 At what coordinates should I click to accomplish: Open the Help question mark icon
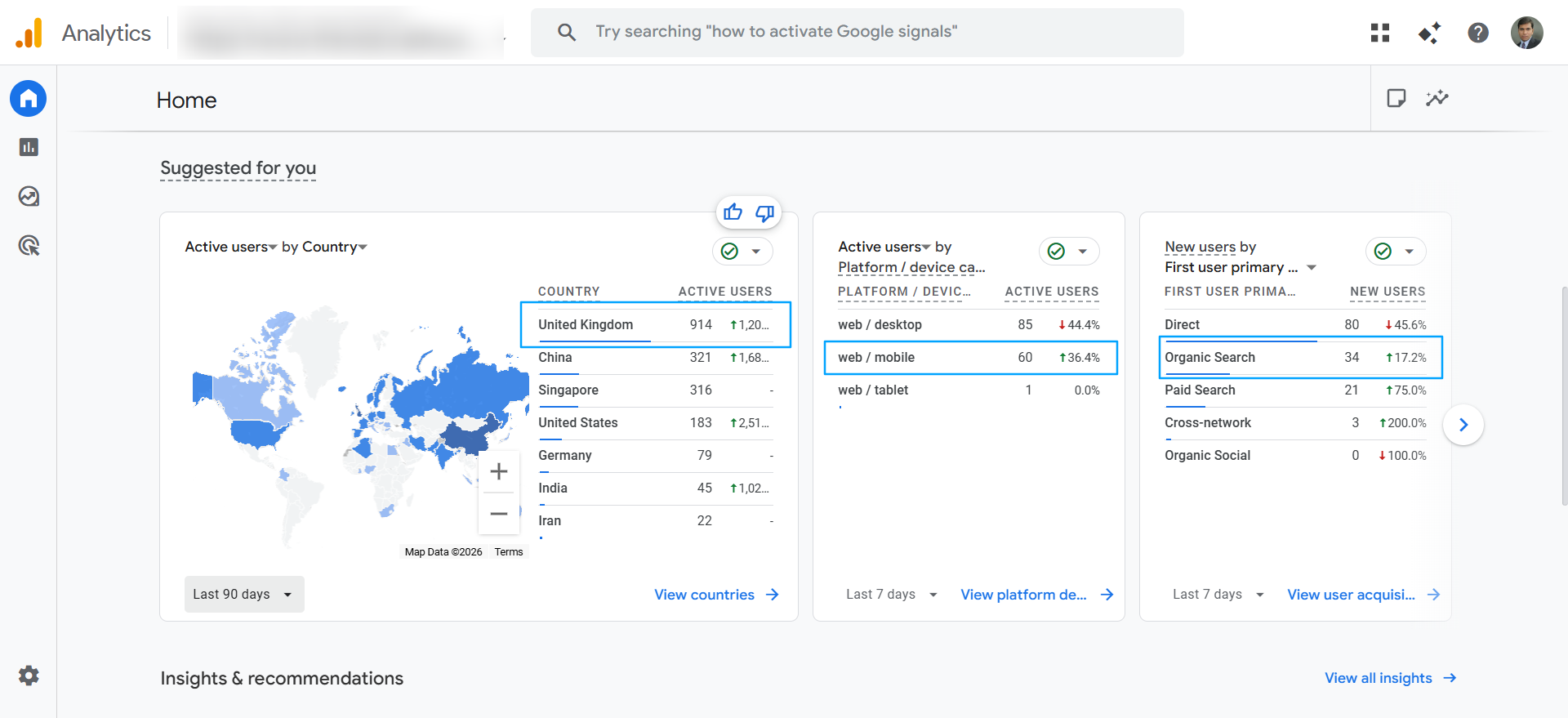[1478, 33]
